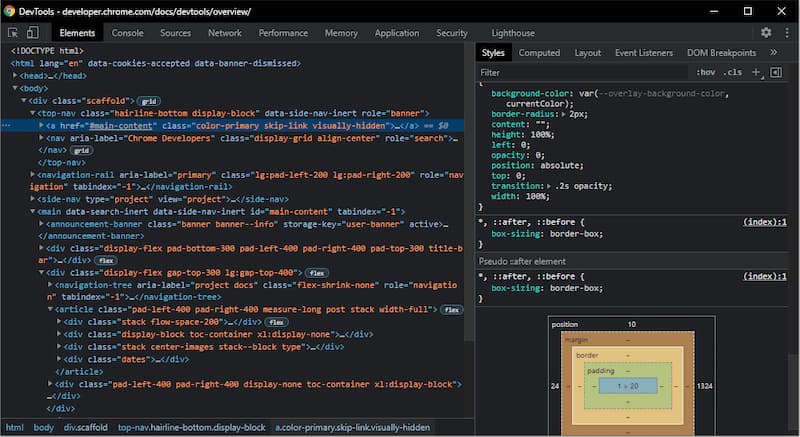The image size is (800, 437).
Task: Click grid badge on div.scaffold
Action: click(149, 101)
